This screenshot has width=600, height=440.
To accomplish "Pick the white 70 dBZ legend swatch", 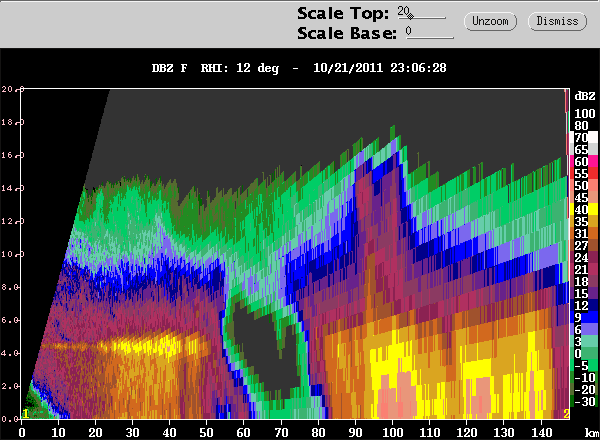I will tap(584, 137).
